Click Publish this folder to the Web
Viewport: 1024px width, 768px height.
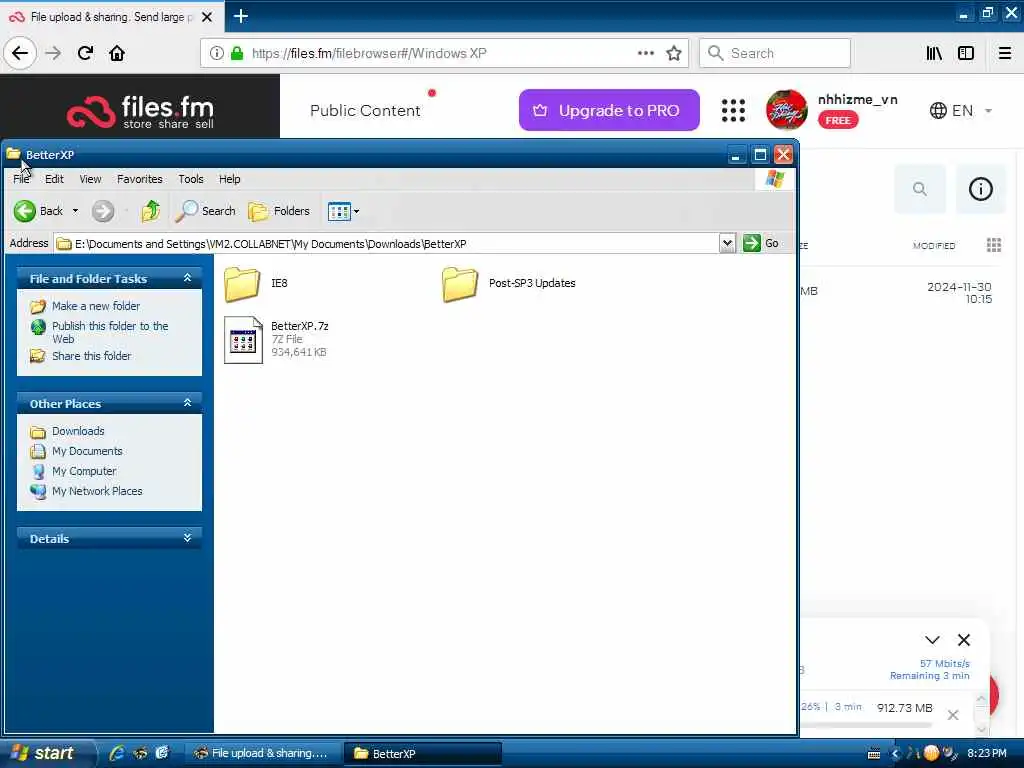coord(110,332)
